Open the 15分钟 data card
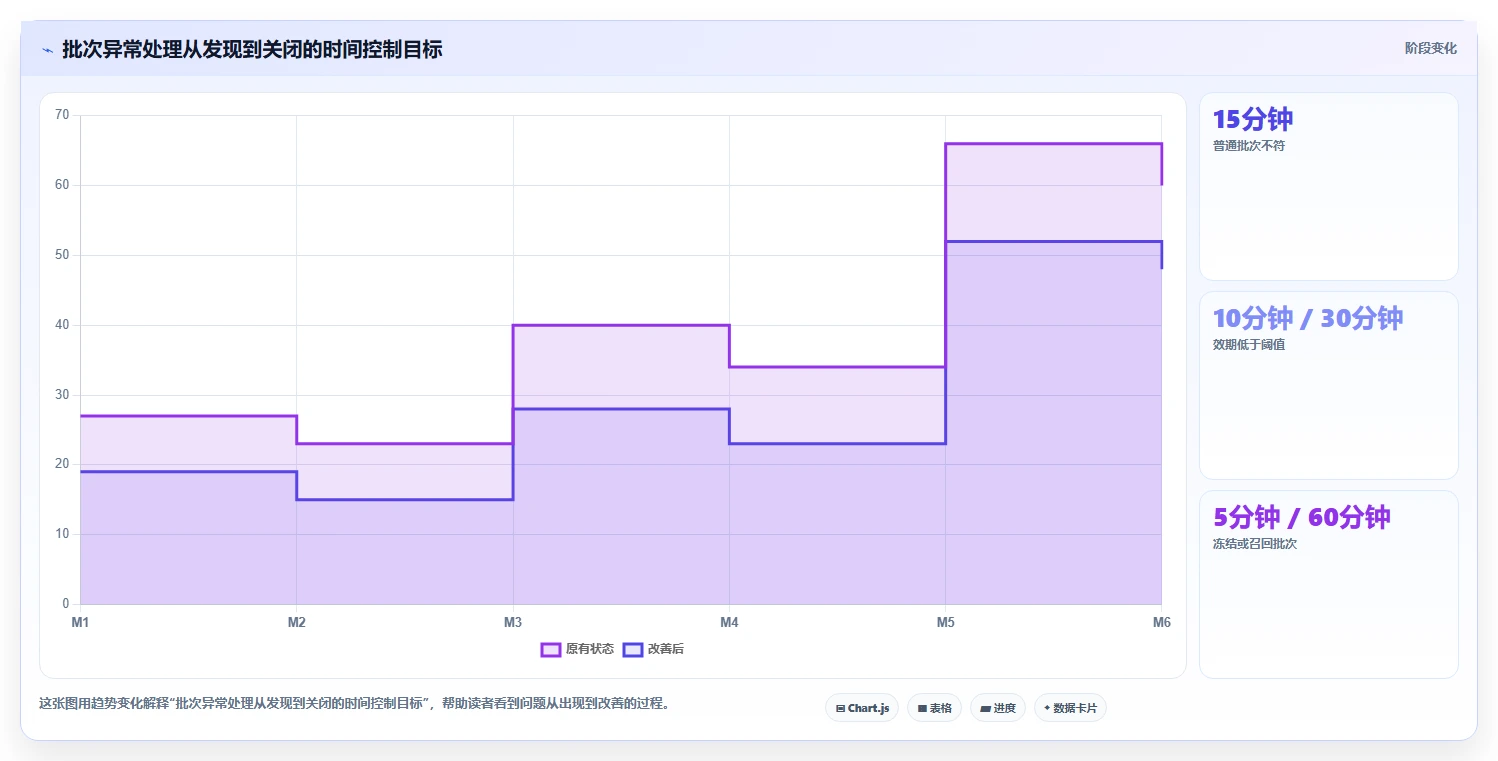This screenshot has width=1498, height=761. (1329, 186)
